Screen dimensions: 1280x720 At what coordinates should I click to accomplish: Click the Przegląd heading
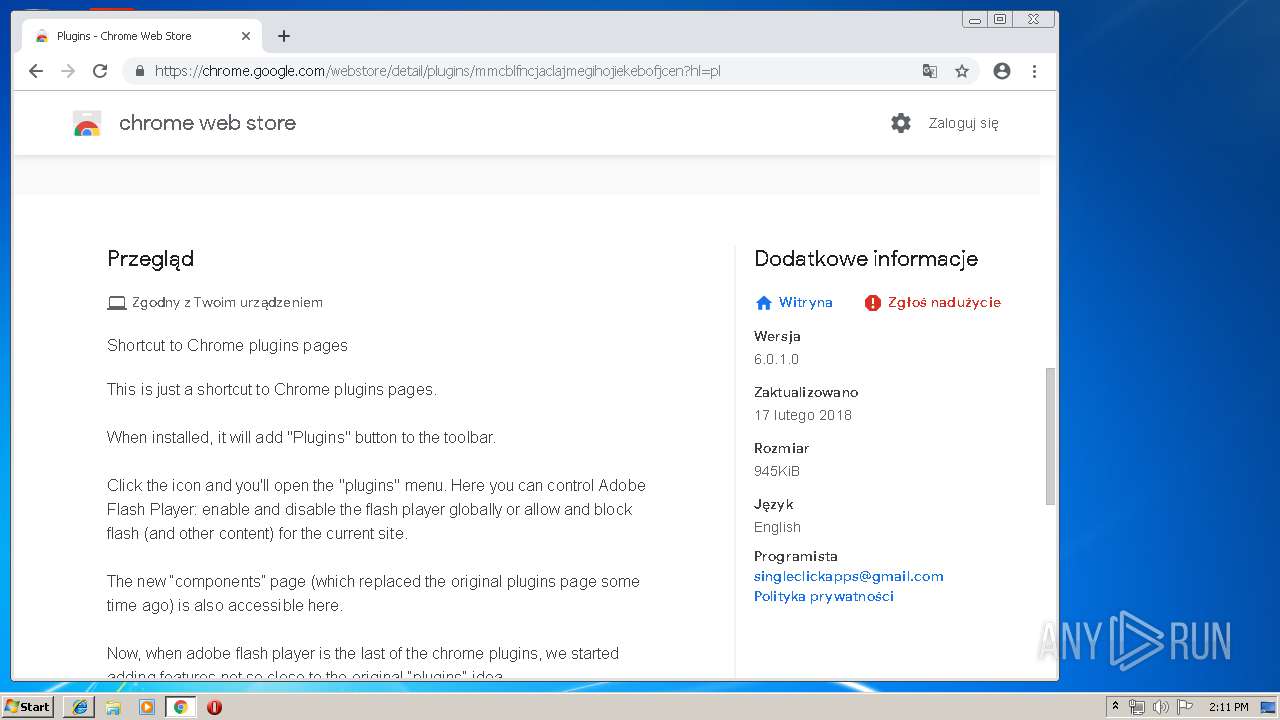[150, 259]
